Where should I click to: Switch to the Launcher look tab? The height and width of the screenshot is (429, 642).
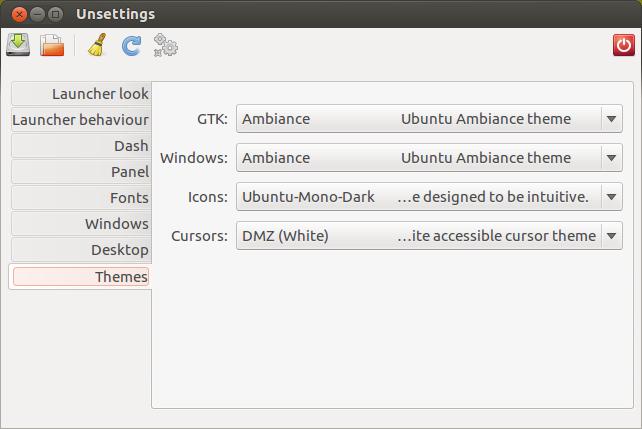click(81, 94)
